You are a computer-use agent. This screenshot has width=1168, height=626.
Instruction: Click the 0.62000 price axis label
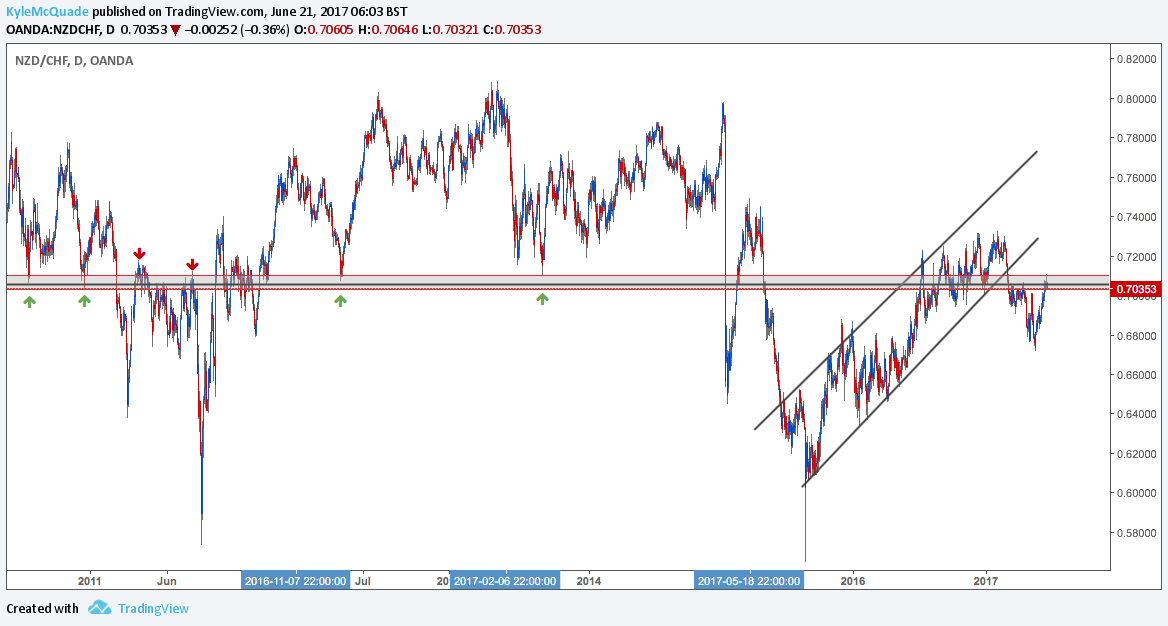1136,454
